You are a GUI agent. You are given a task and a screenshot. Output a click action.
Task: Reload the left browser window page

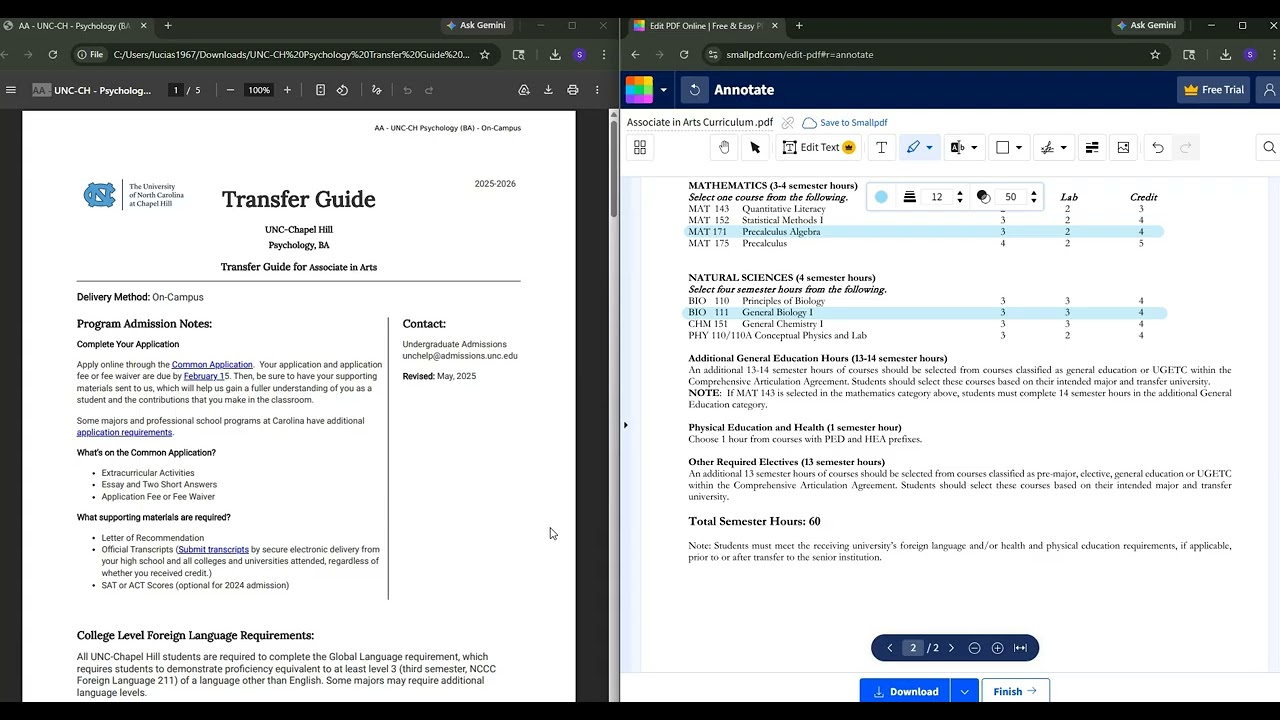pyautogui.click(x=52, y=55)
